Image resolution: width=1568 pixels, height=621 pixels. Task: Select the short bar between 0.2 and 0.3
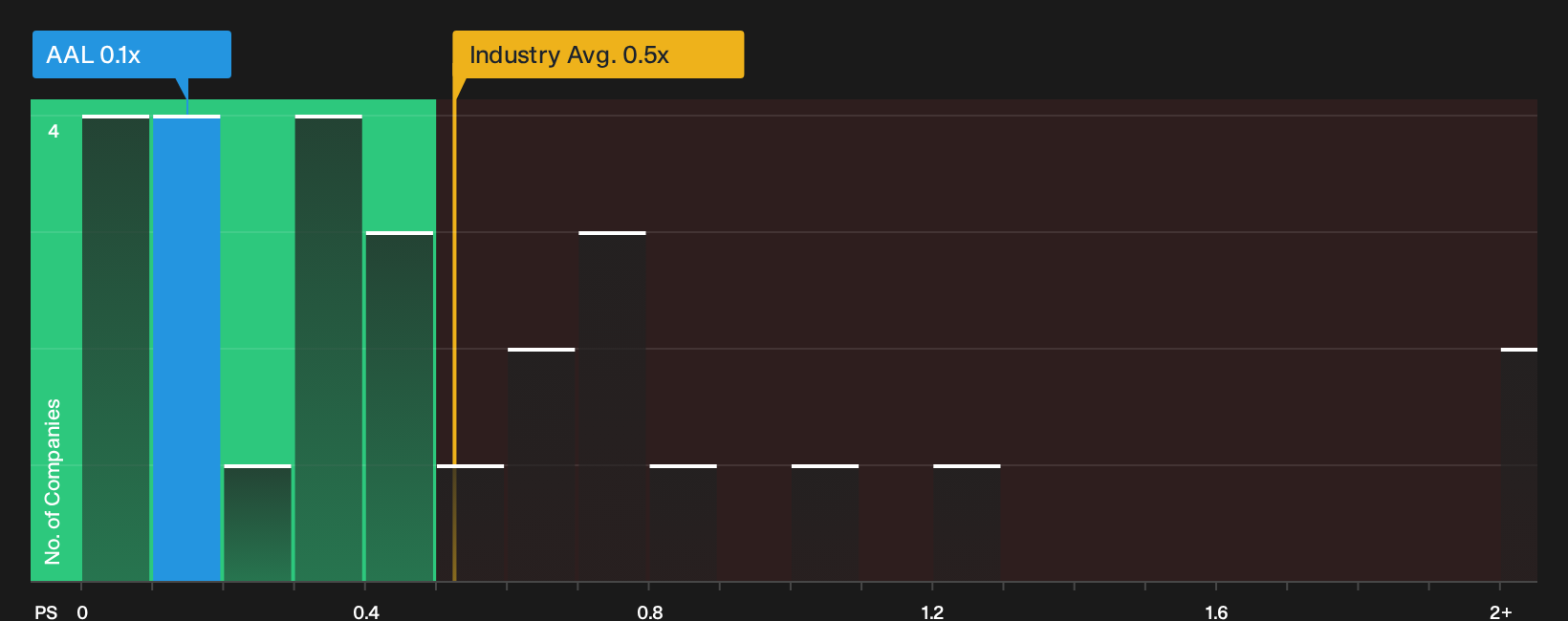point(257,524)
